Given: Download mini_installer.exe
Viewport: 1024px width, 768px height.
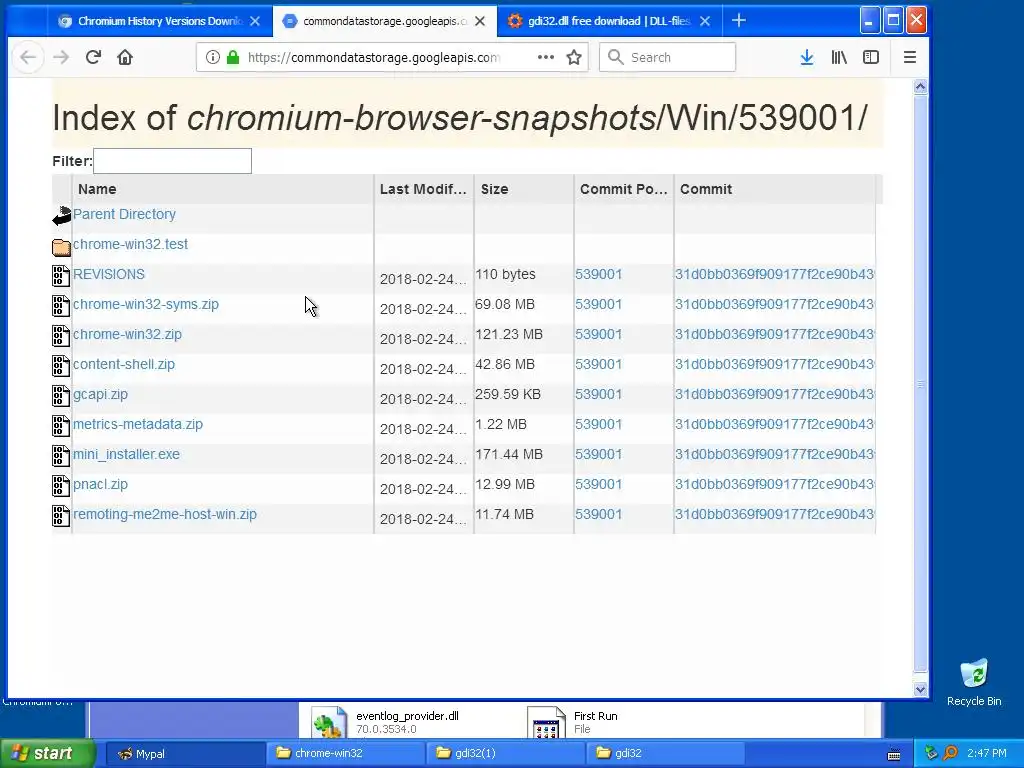Looking at the screenshot, I should click(x=126, y=455).
